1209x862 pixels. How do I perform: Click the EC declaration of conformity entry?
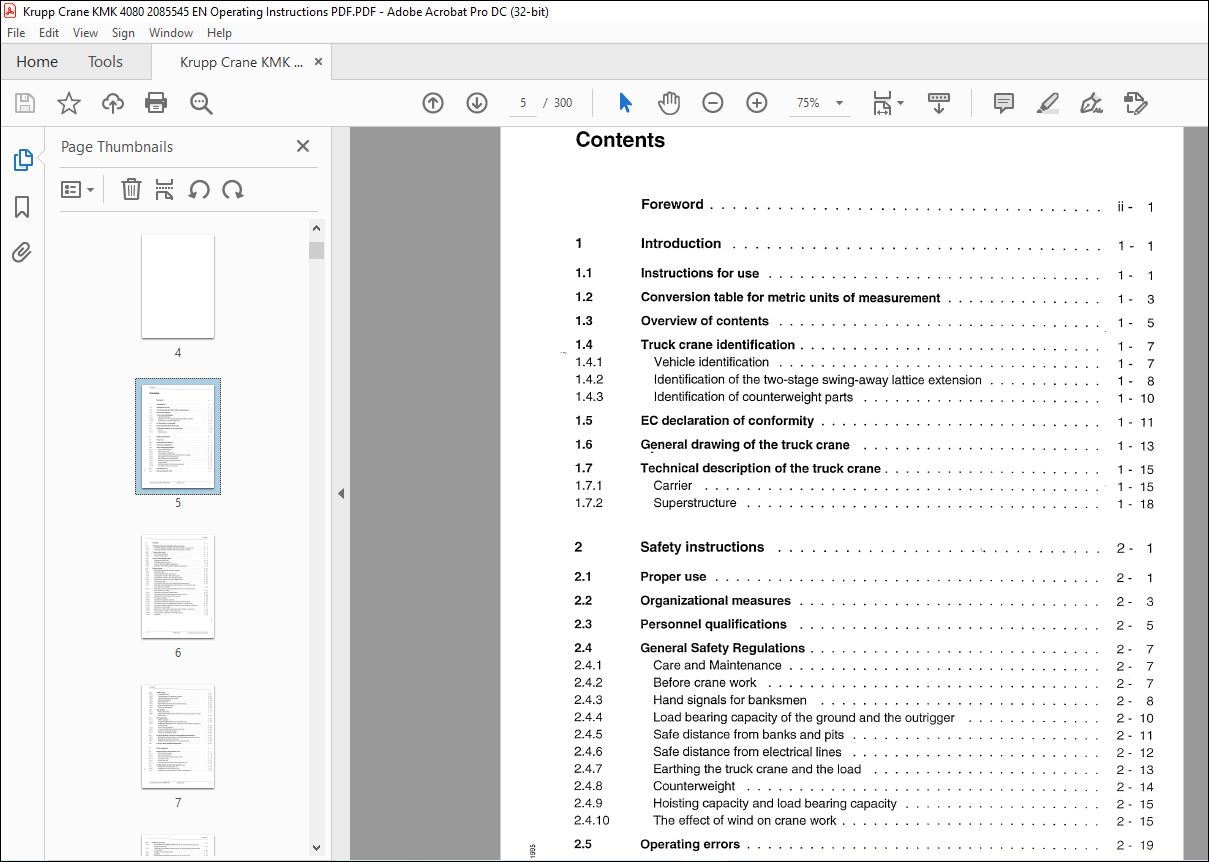click(727, 421)
